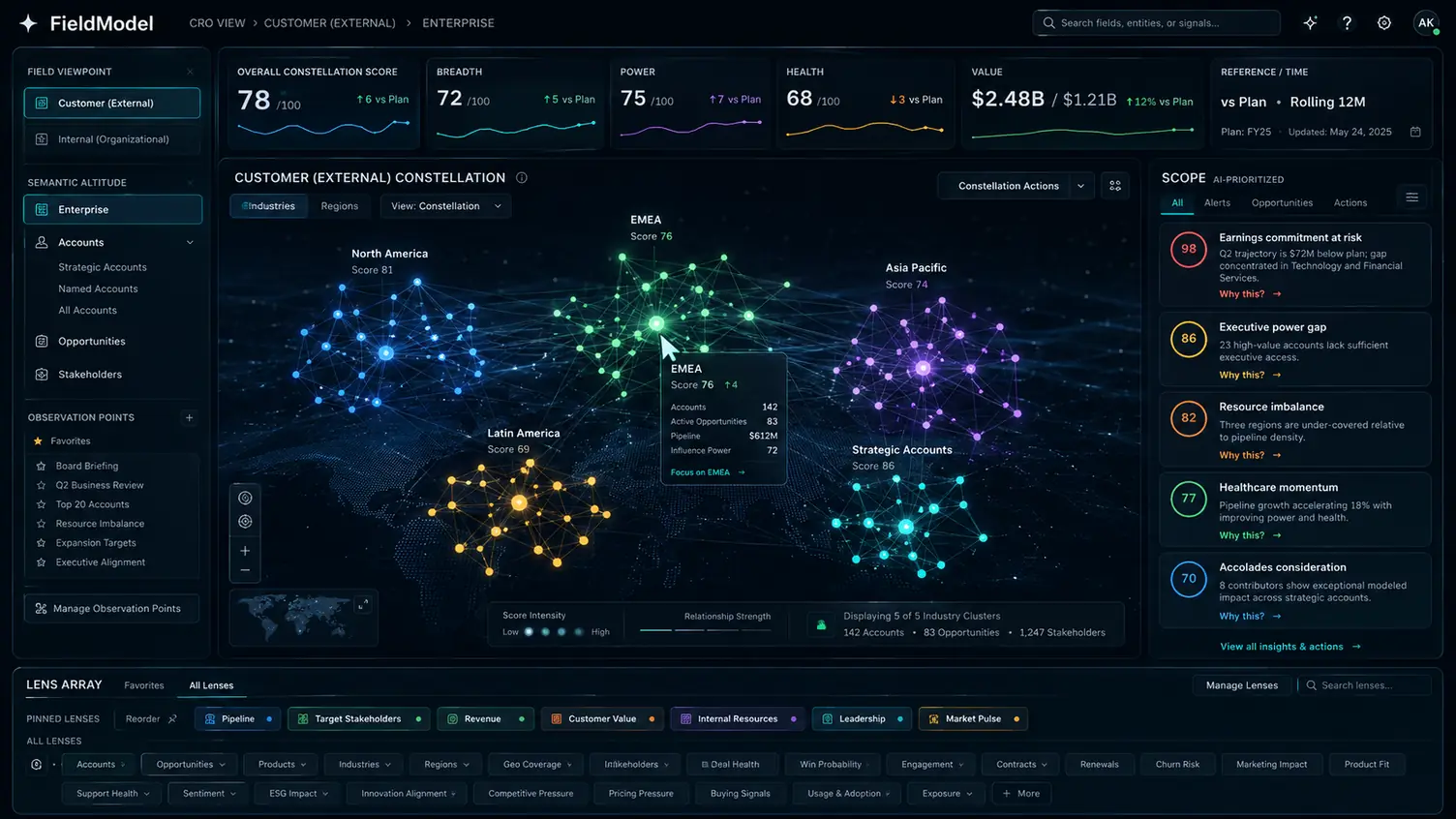Click the FieldModel star logo
The image size is (1456, 819).
[x=29, y=23]
